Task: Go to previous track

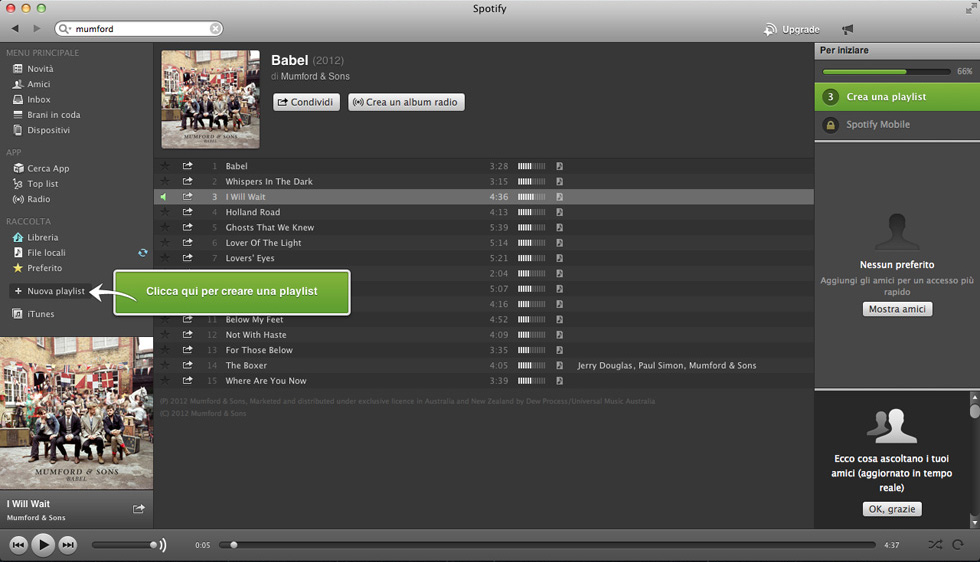Action: (18, 545)
